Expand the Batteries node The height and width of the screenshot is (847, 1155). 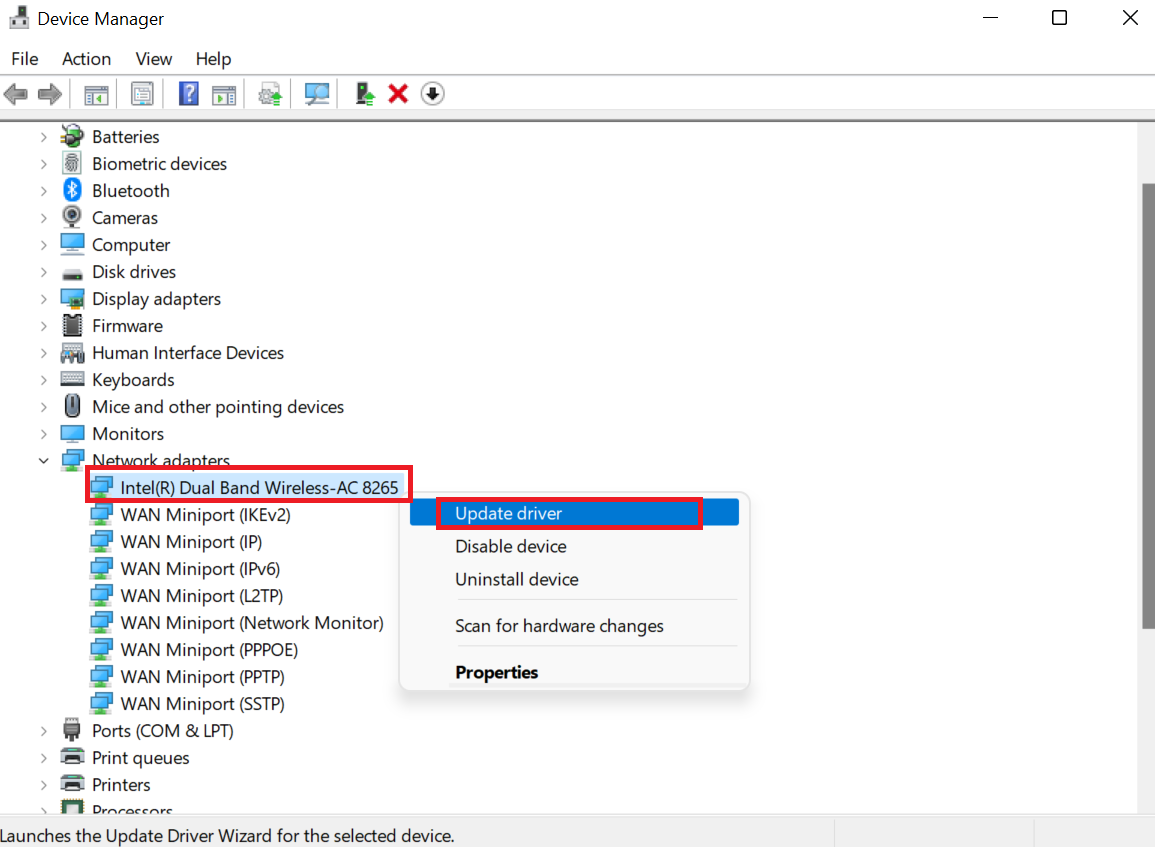coord(43,137)
